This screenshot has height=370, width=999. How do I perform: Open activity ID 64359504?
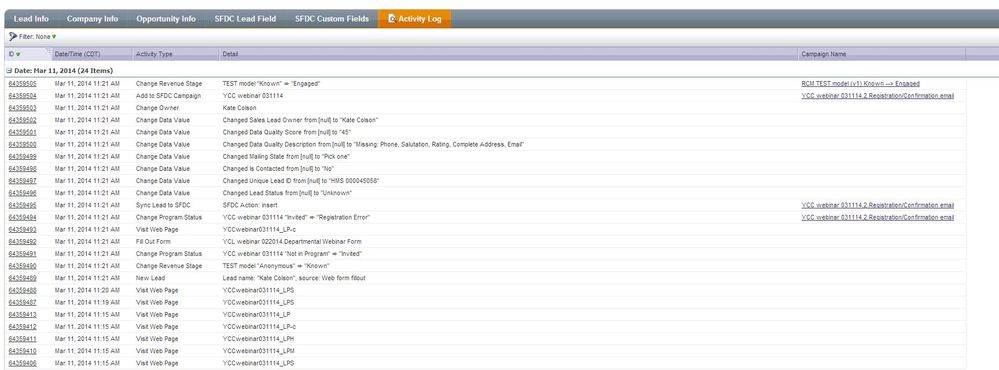click(22, 96)
